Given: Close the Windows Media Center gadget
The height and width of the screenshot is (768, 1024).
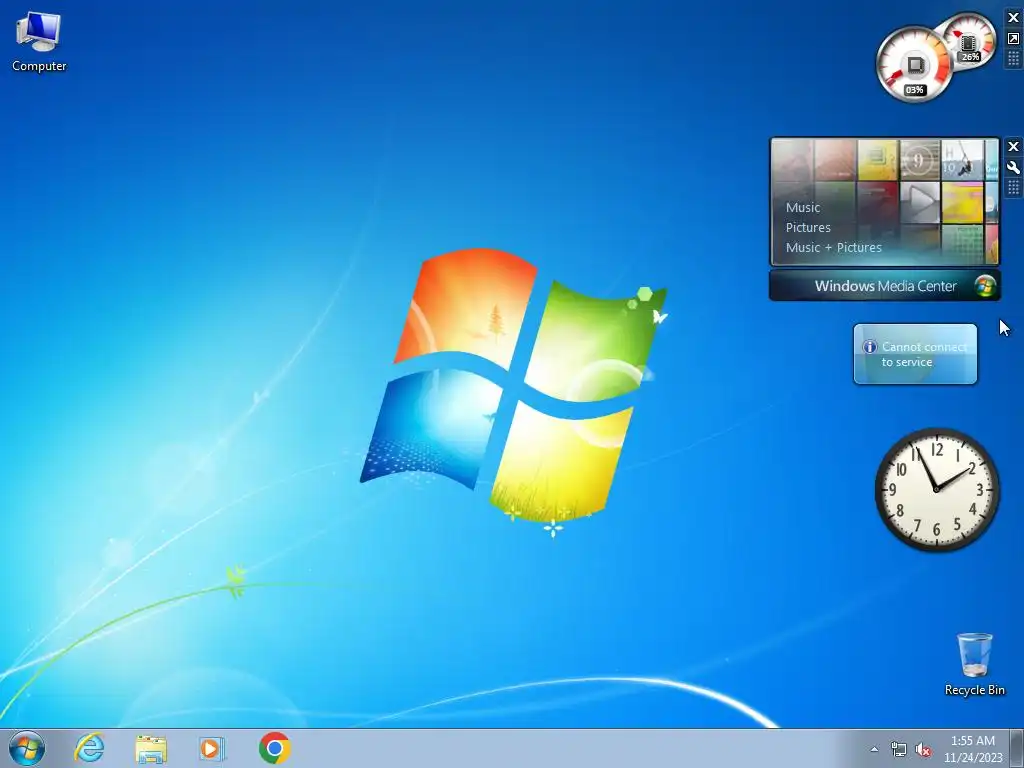Looking at the screenshot, I should point(1014,146).
